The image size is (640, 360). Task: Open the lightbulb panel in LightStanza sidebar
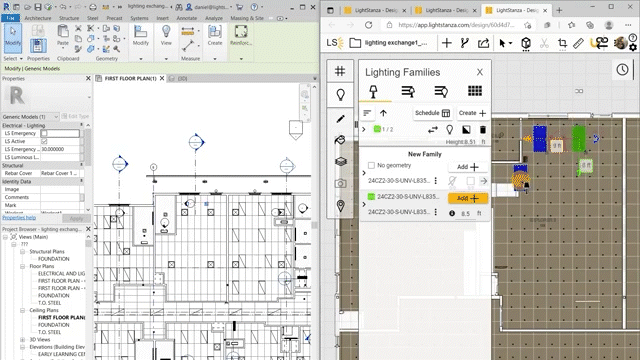tap(340, 95)
